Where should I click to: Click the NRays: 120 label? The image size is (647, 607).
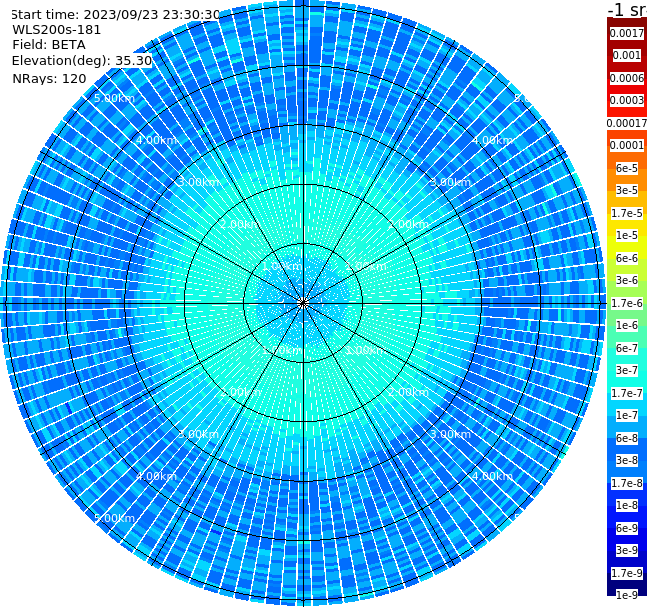(49, 78)
